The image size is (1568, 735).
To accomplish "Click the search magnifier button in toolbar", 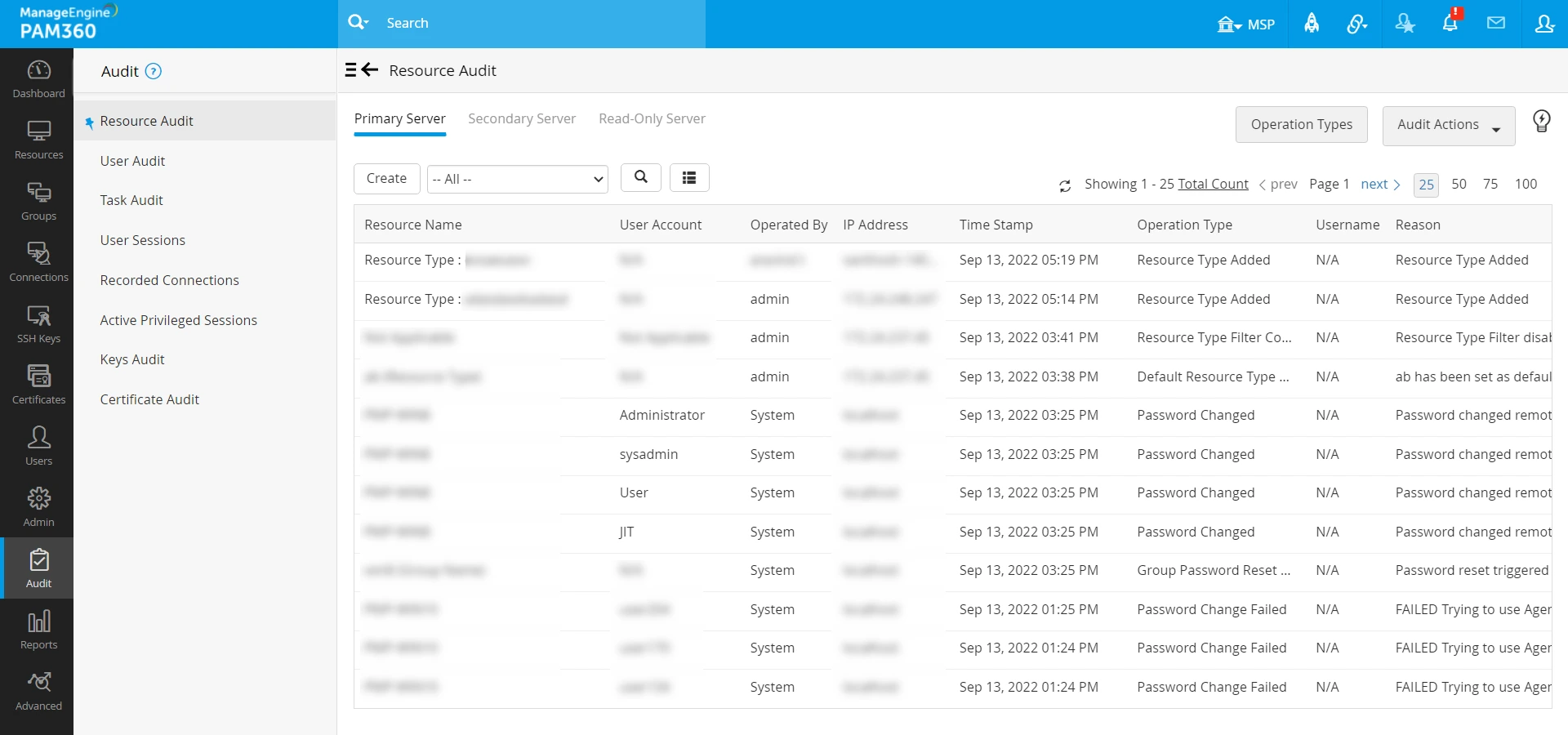I will pyautogui.click(x=641, y=177).
